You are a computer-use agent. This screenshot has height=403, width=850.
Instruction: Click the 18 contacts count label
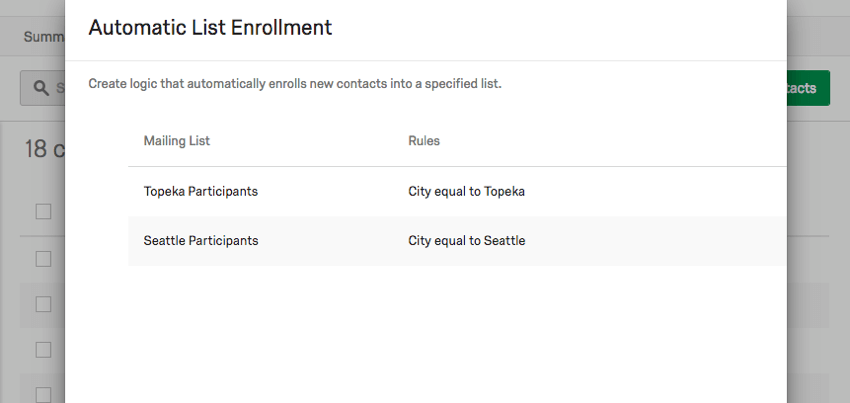coord(44,149)
